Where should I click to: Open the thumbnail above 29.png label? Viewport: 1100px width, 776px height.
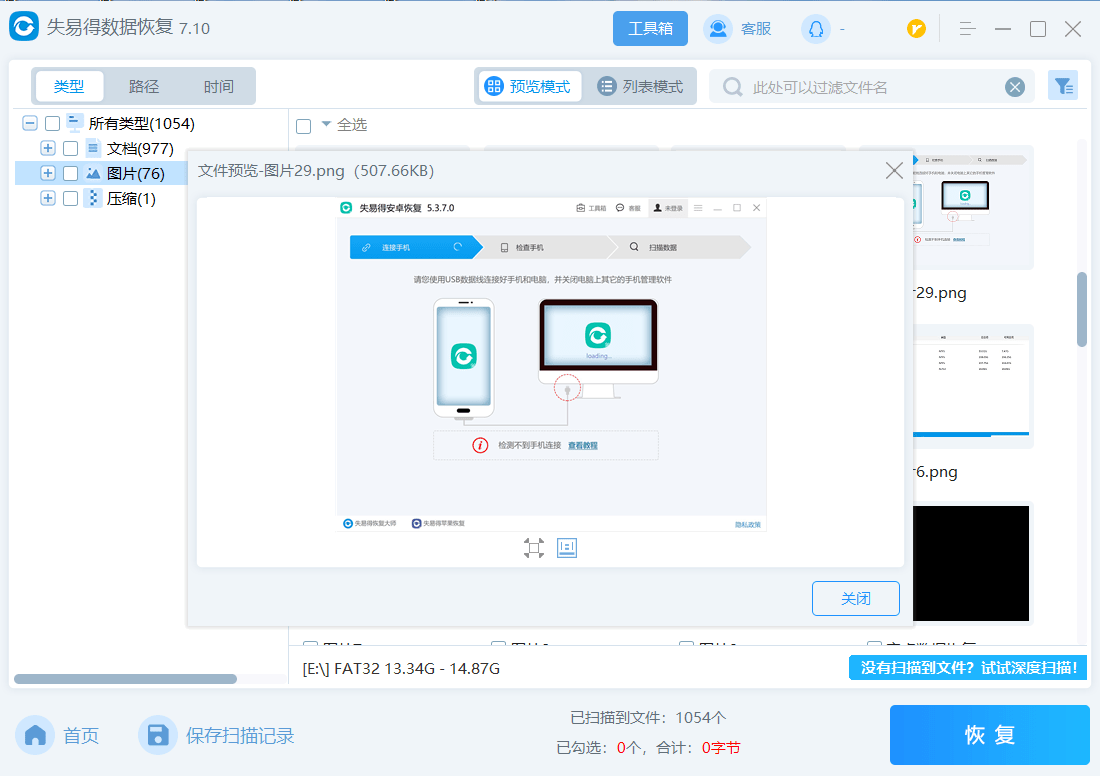click(x=972, y=208)
